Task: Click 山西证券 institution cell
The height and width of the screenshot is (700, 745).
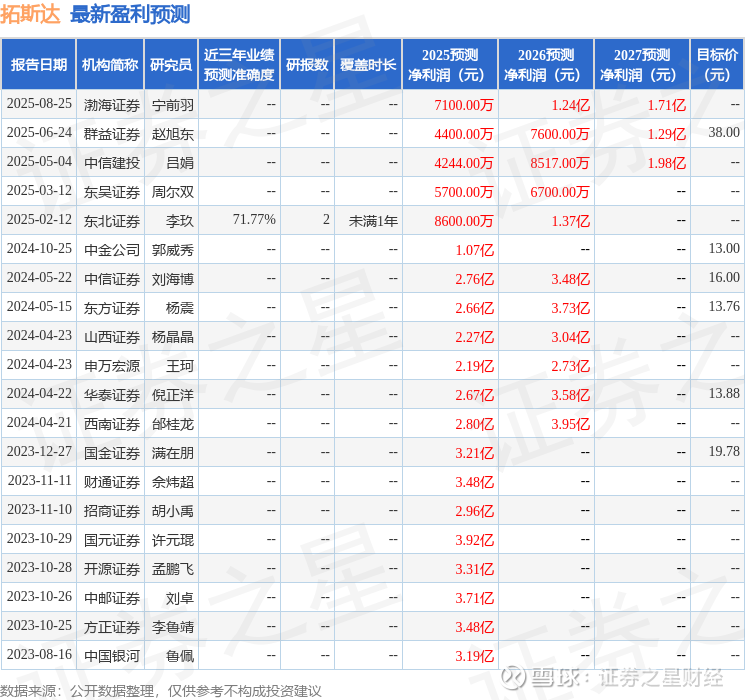Action: click(112, 337)
